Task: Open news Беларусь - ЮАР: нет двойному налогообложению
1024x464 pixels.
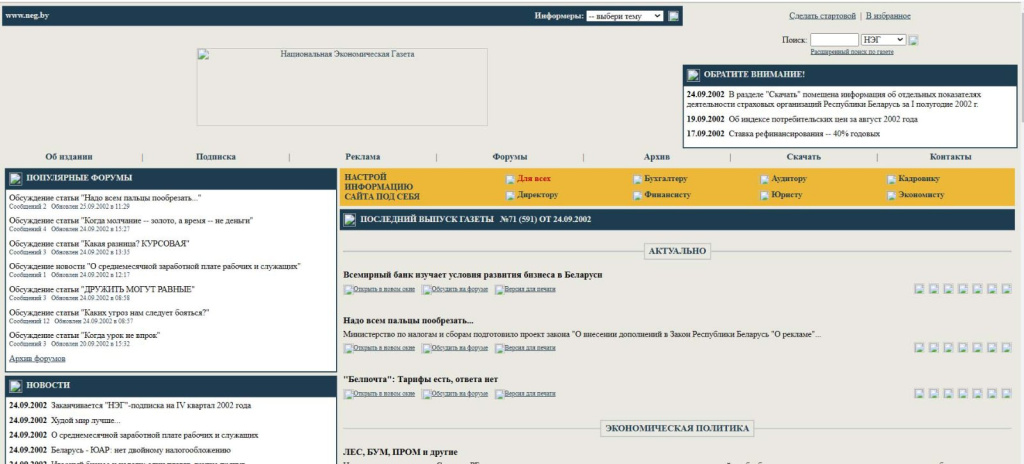Action: pyautogui.click(x=140, y=450)
